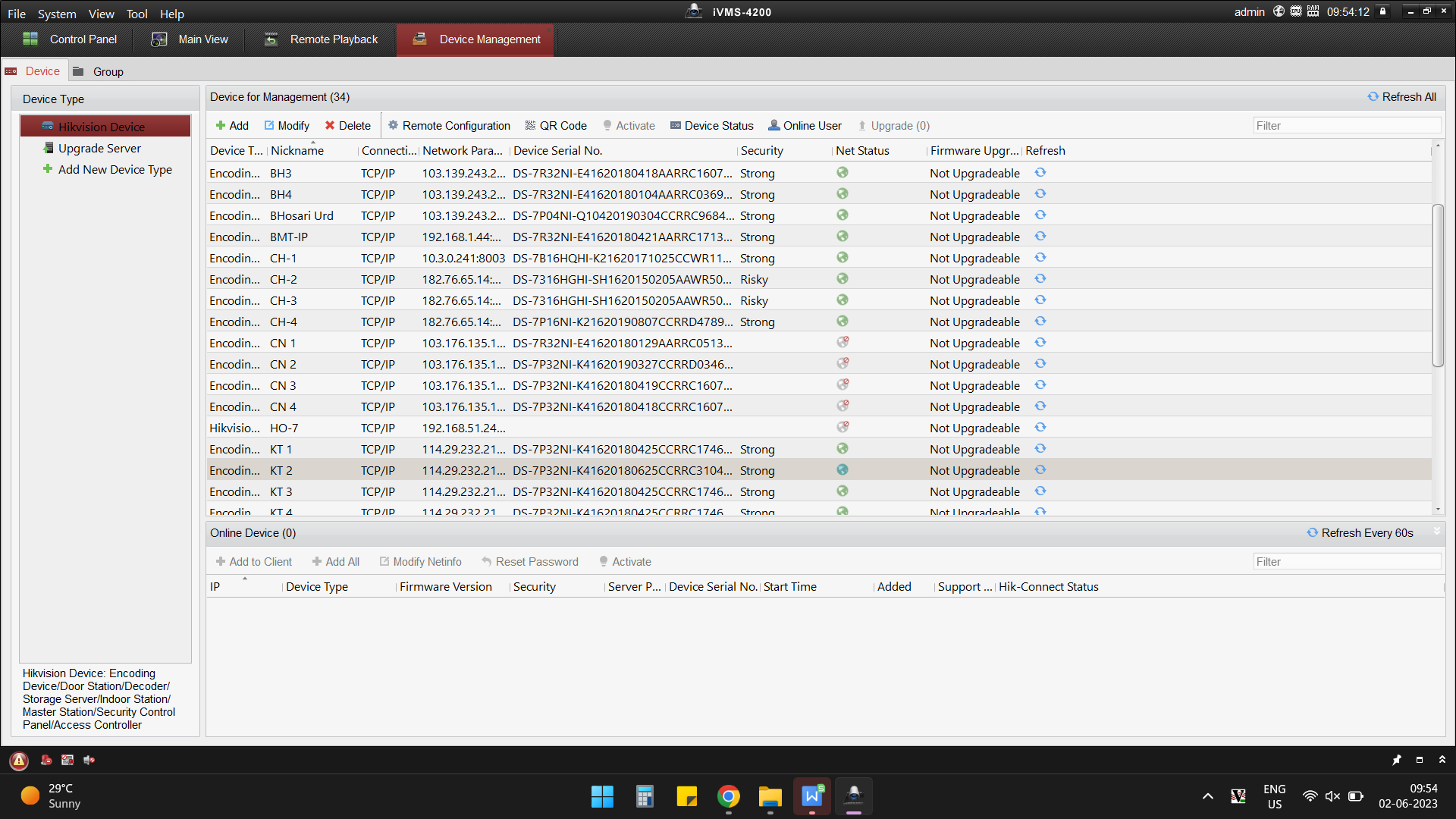Select the BHosari Urd device row
The width and height of the screenshot is (1456, 819).
pos(819,215)
